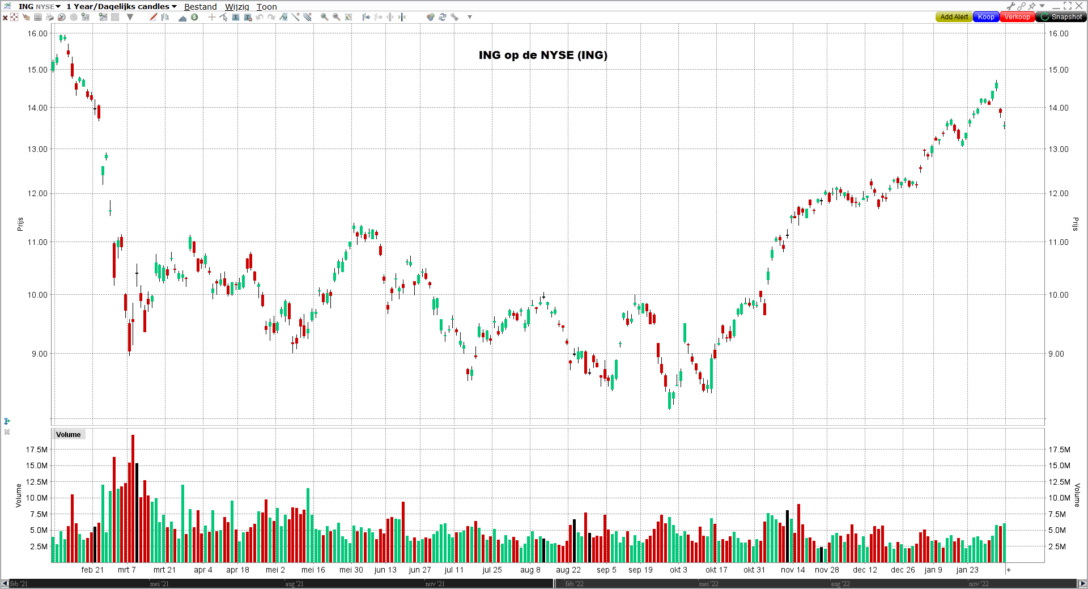Select the plain text annotation T tool
The height and width of the screenshot is (589, 1088).
tap(235, 17)
